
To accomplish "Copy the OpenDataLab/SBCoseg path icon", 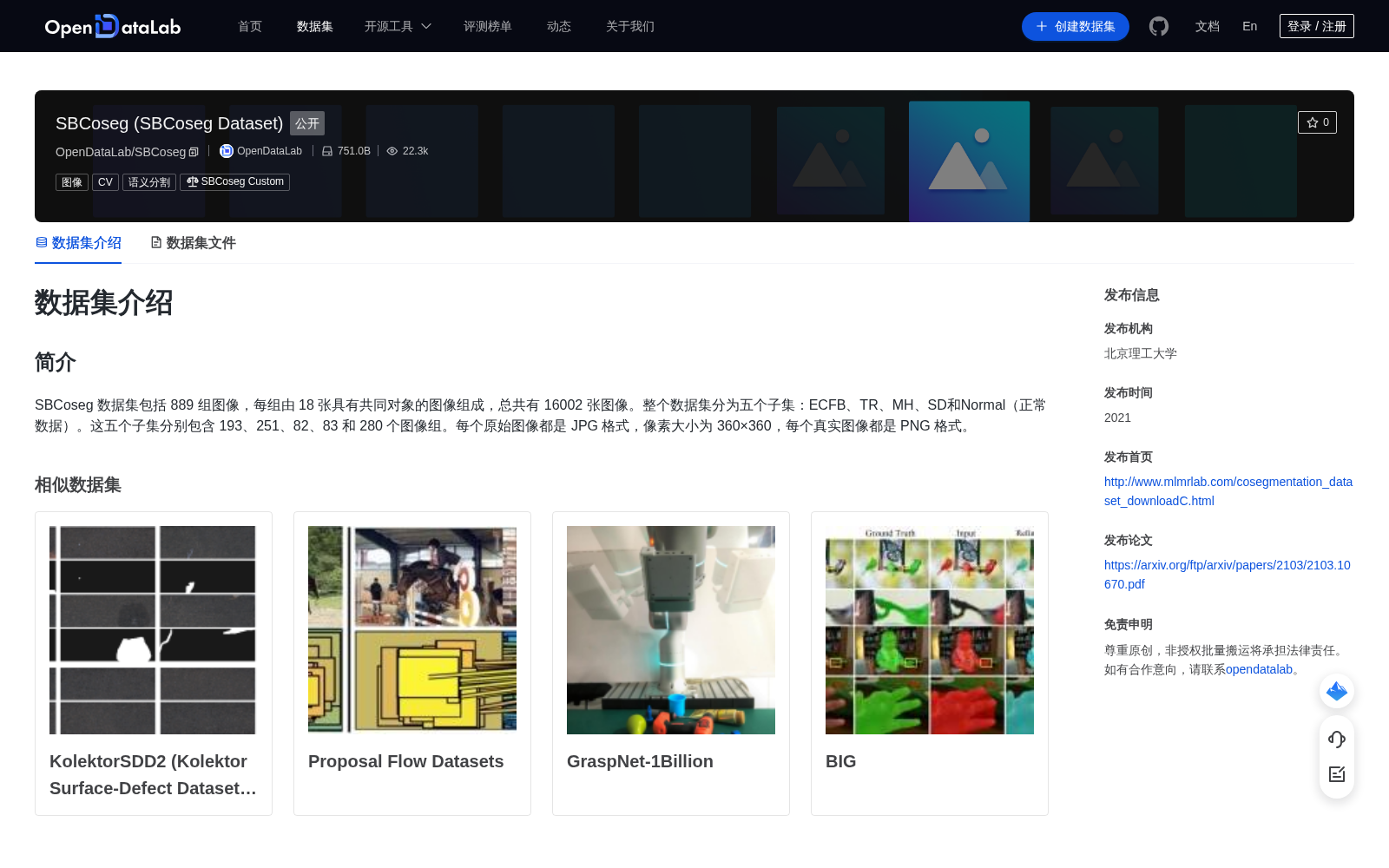I will pos(194,152).
